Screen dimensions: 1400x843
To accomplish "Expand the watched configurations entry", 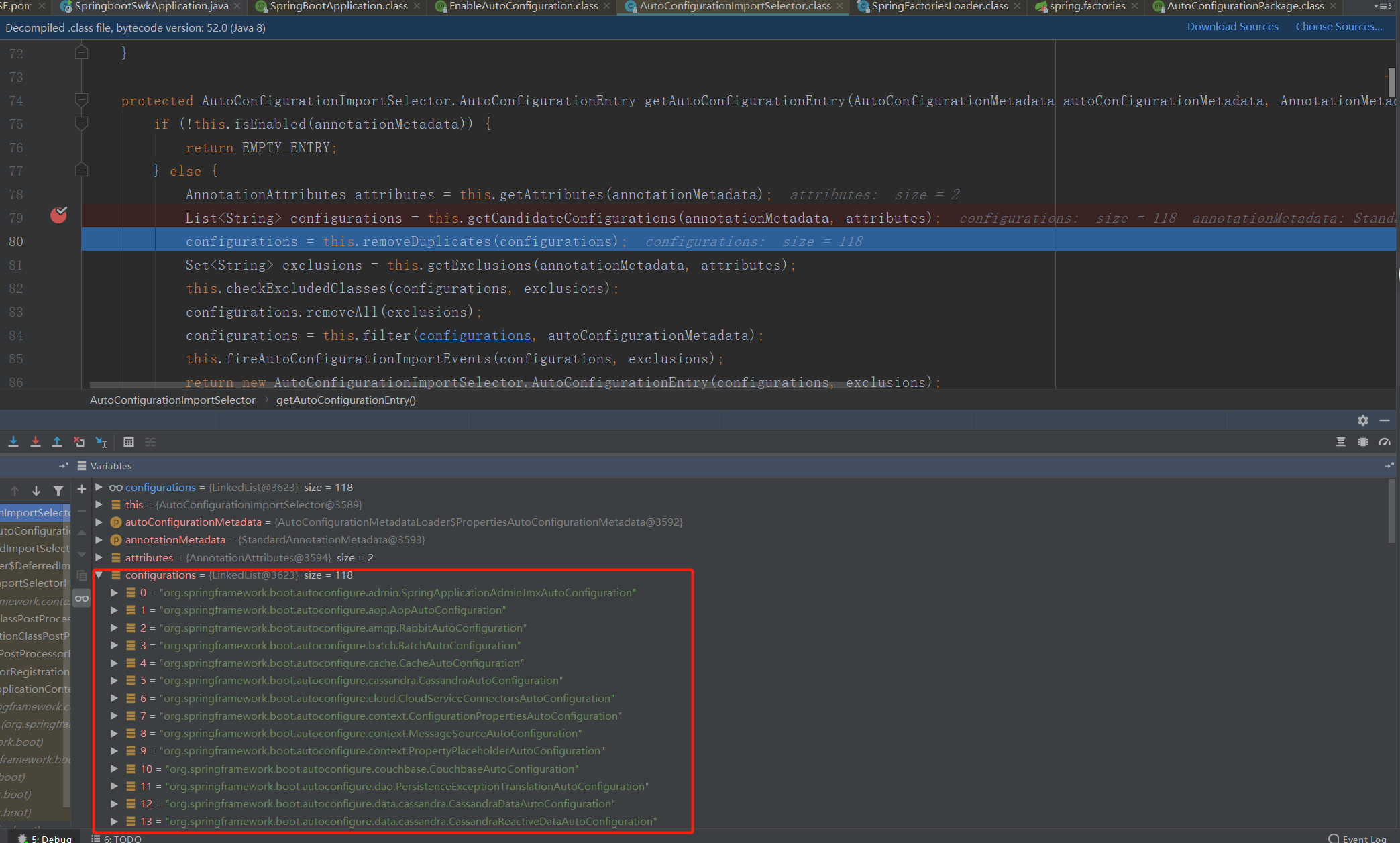I will click(99, 487).
